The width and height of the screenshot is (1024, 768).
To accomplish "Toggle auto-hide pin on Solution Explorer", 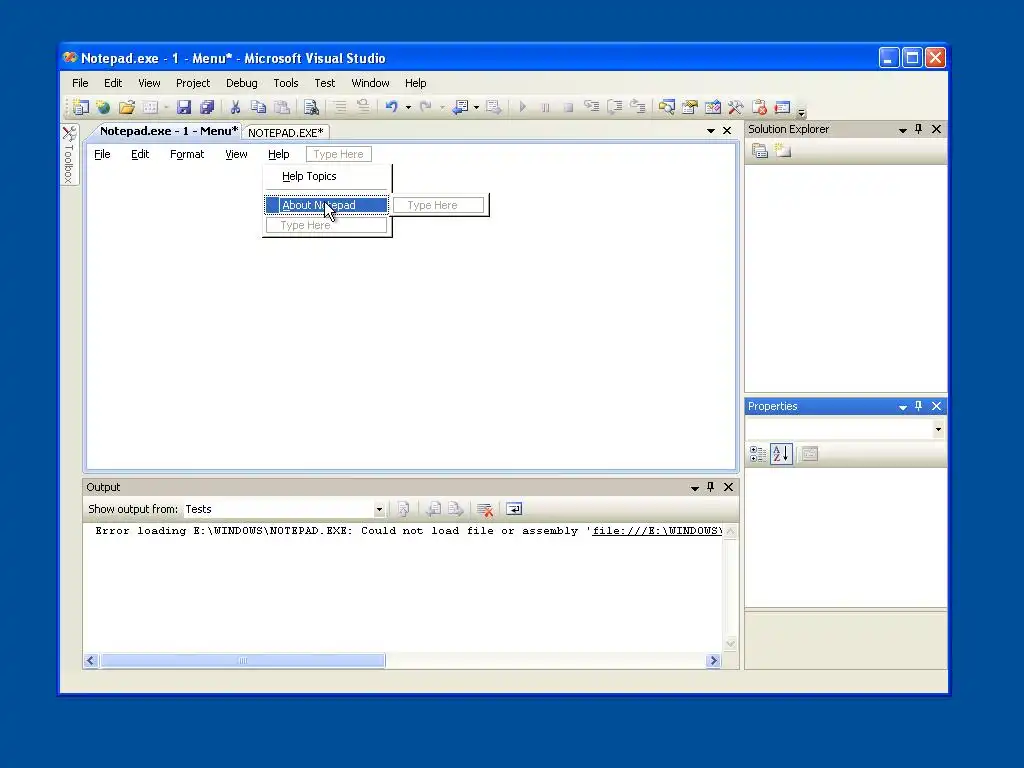I will 919,129.
